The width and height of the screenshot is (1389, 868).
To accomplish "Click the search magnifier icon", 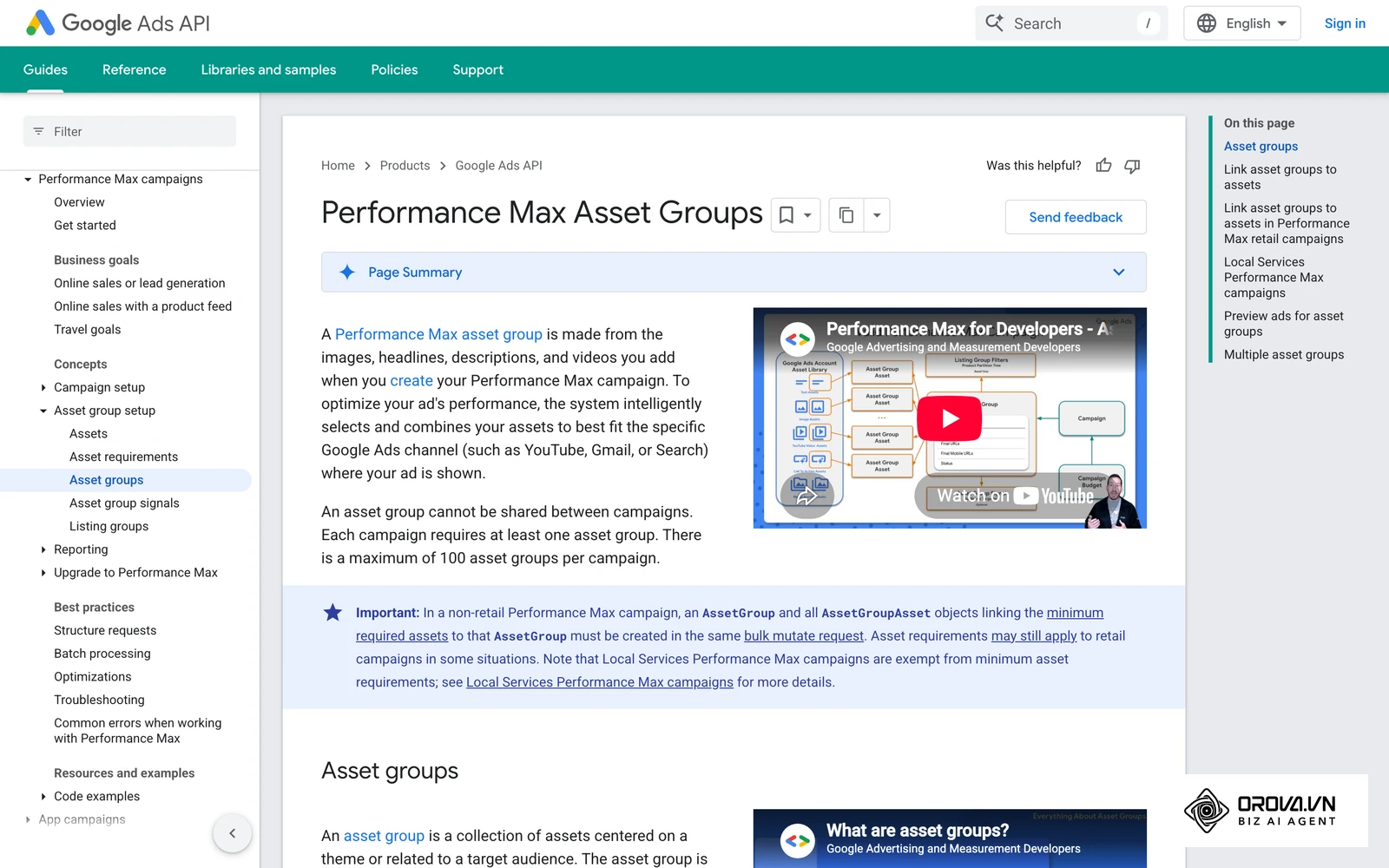I will pyautogui.click(x=995, y=23).
